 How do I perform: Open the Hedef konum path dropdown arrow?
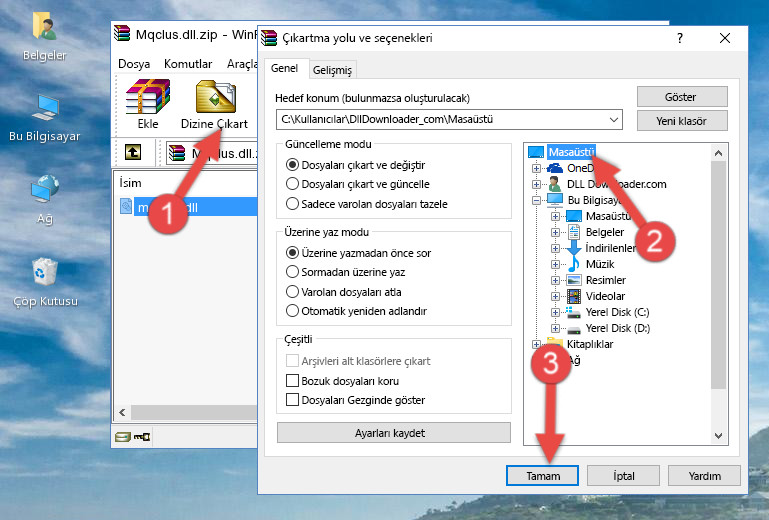[614, 120]
